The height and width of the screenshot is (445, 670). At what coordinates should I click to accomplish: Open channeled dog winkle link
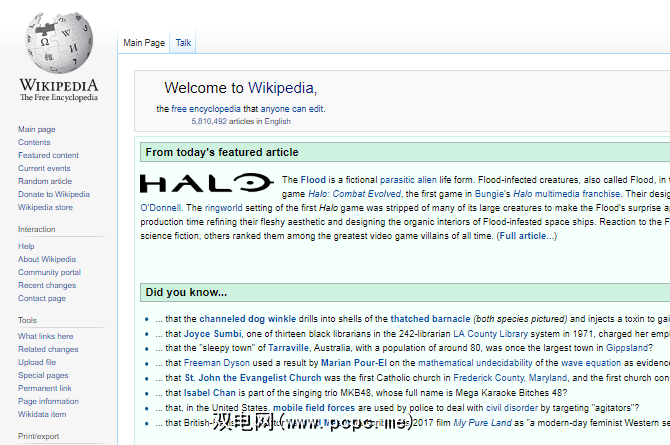(x=247, y=319)
